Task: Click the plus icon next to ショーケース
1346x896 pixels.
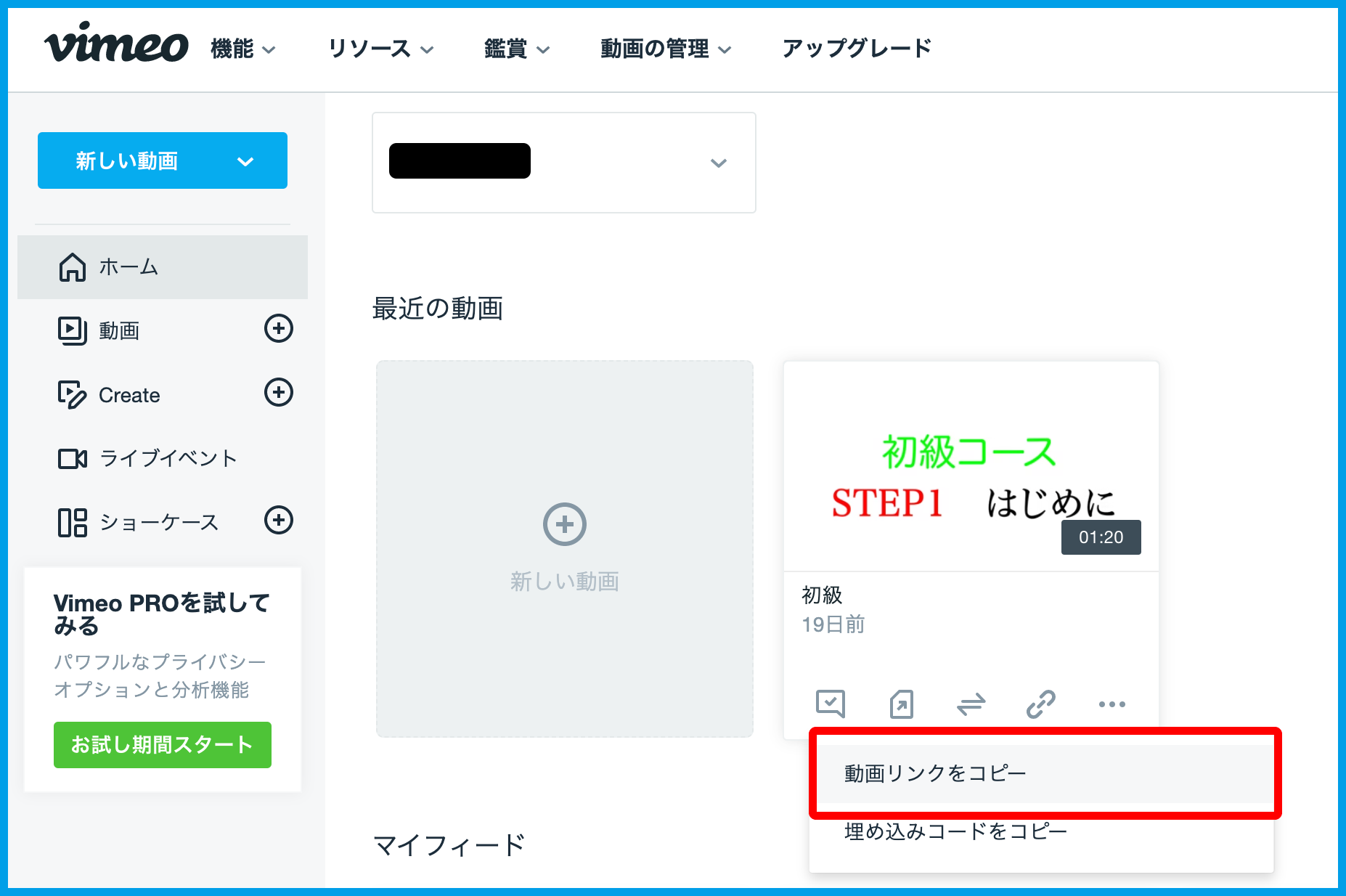Action: (278, 521)
